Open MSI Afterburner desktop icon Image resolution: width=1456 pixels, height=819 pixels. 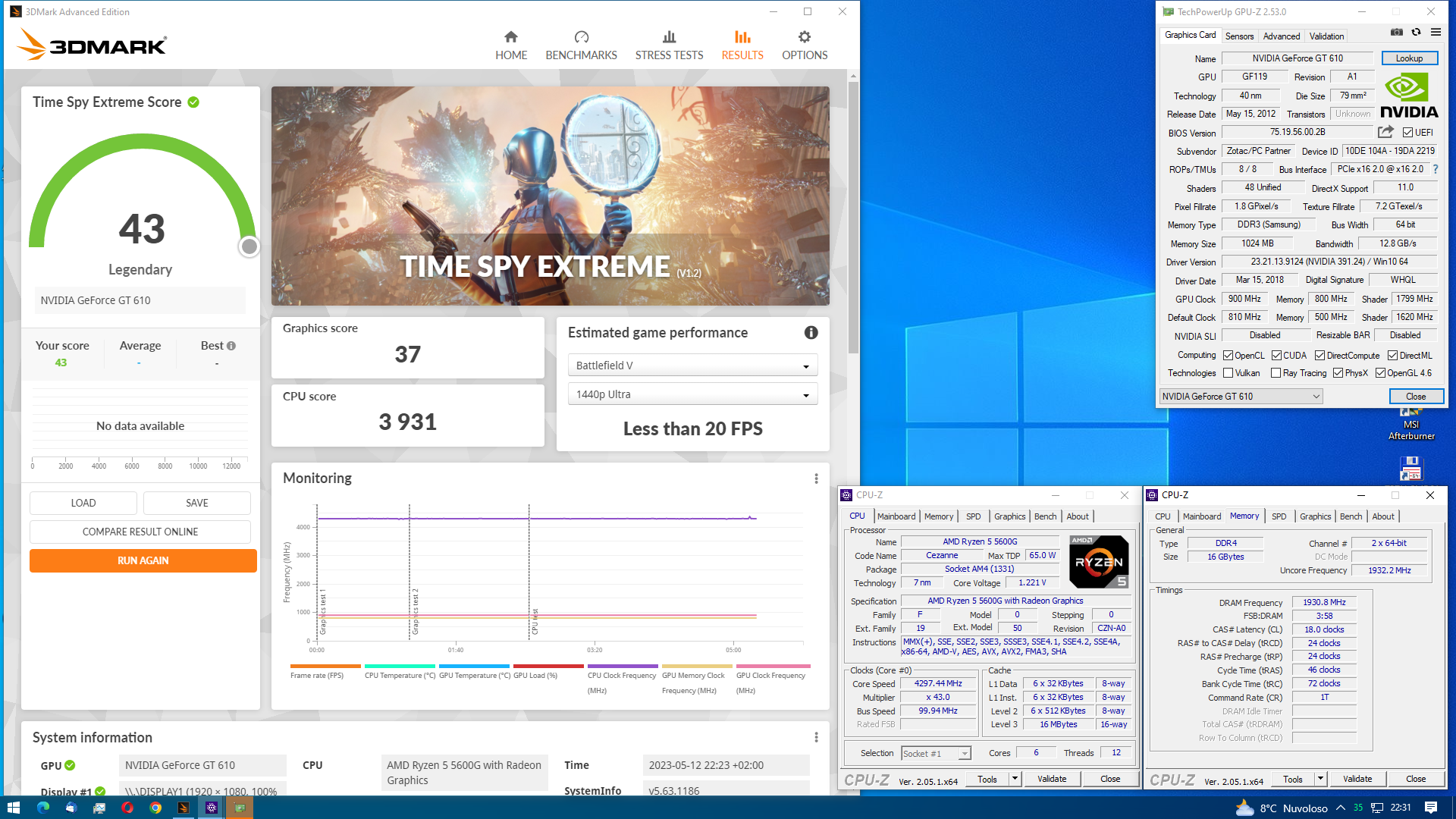click(1411, 425)
